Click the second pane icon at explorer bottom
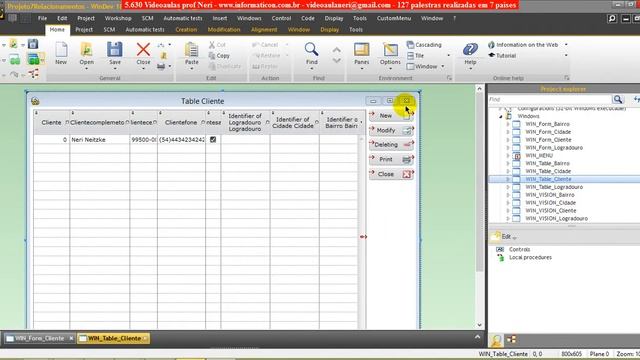 click(511, 340)
